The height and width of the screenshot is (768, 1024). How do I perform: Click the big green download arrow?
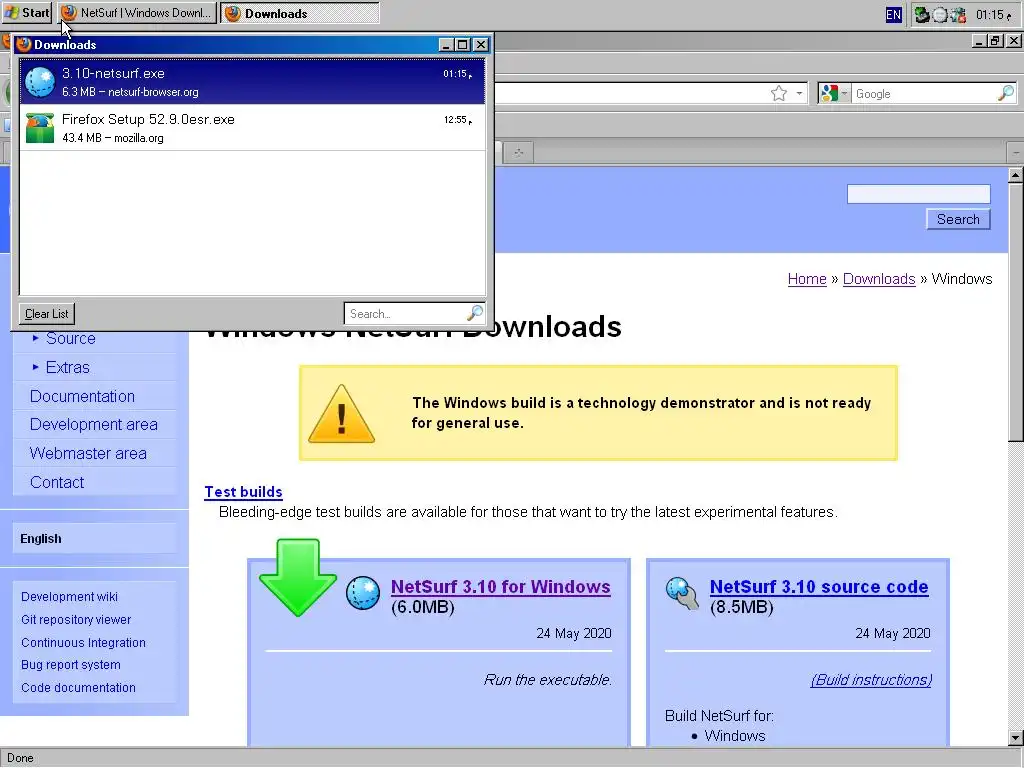pyautogui.click(x=298, y=578)
